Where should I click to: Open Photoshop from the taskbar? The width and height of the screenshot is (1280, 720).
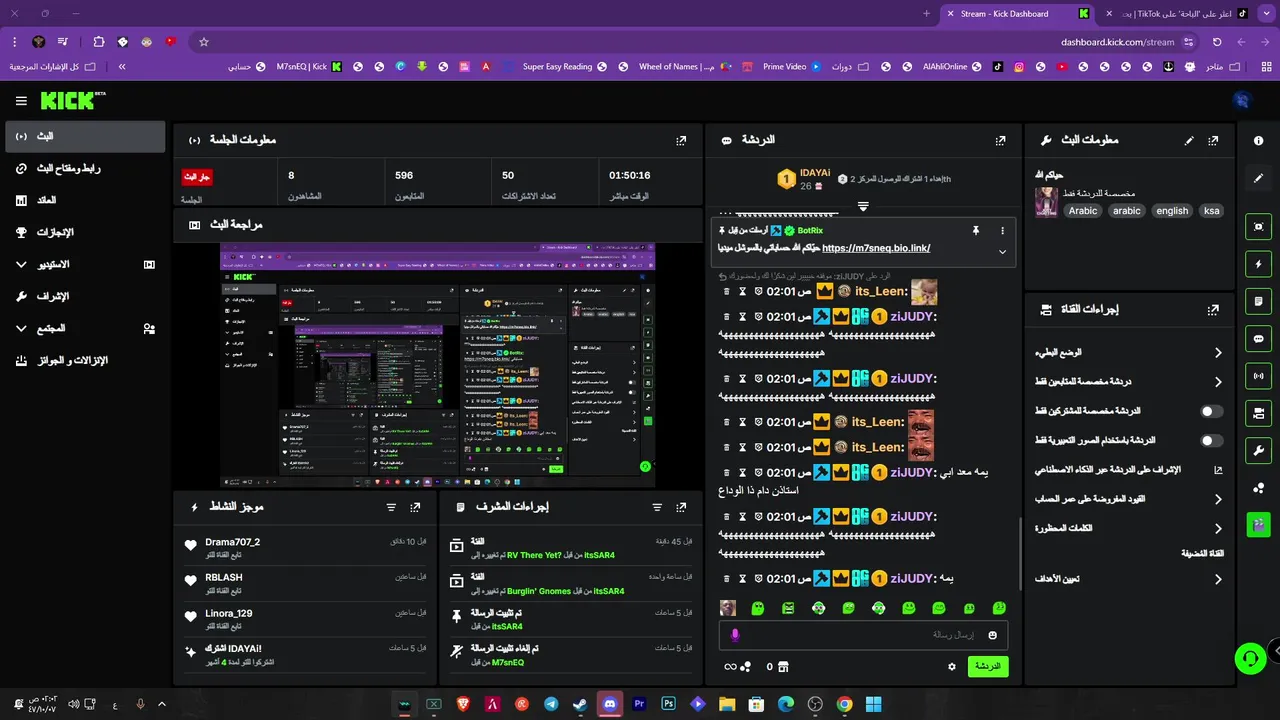coord(668,704)
